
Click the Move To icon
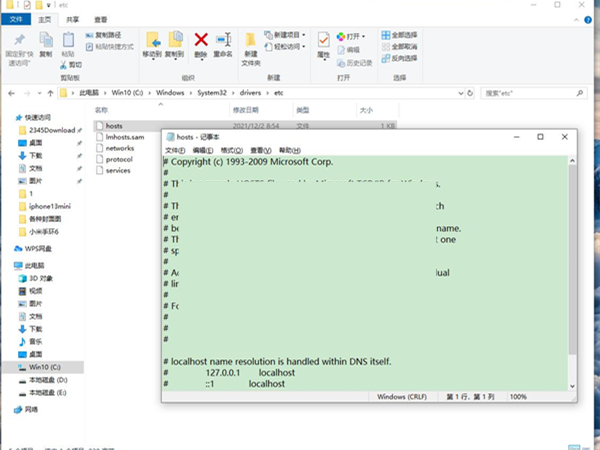[152, 41]
